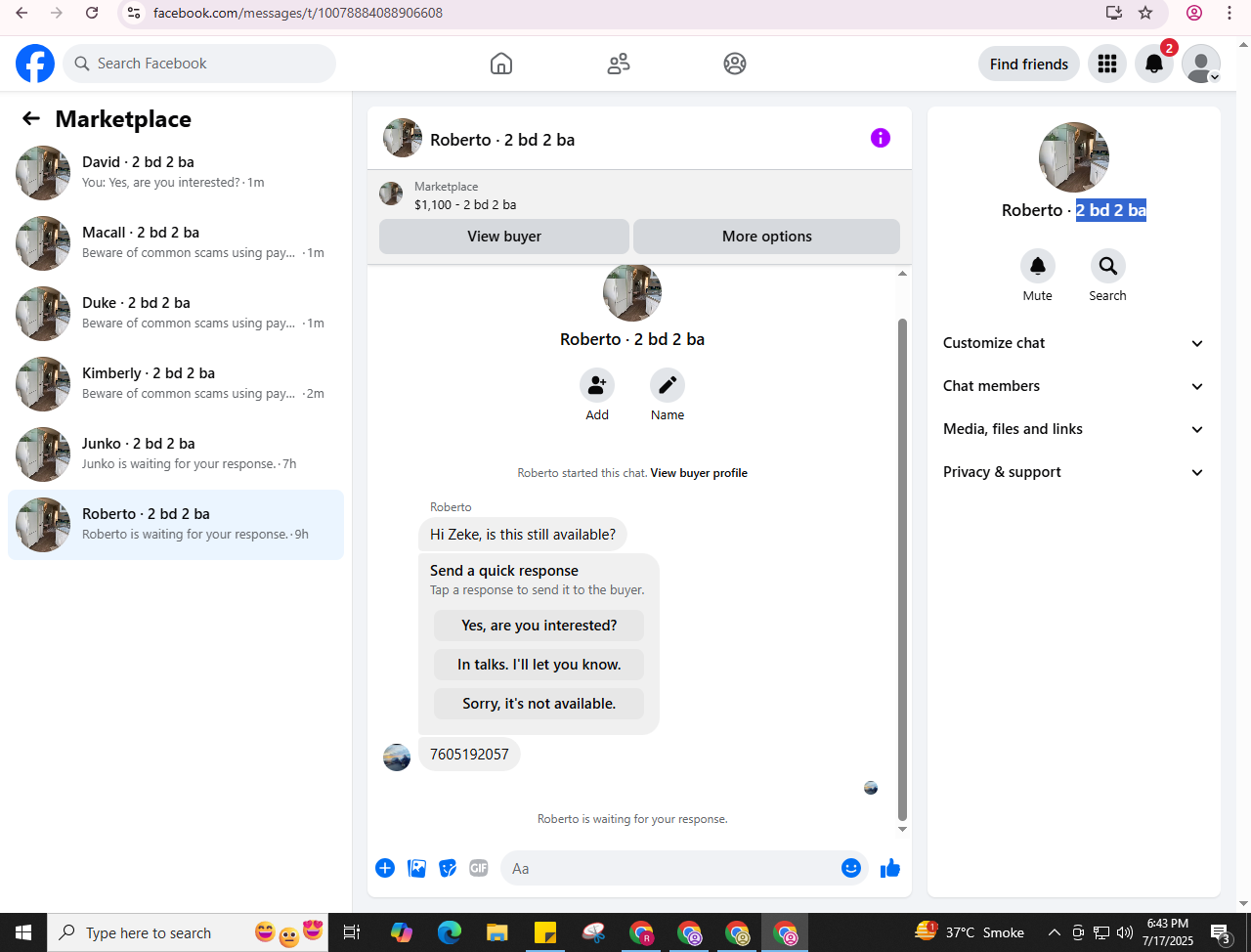
Task: Bookmark this page with star icon
Action: point(1145,13)
